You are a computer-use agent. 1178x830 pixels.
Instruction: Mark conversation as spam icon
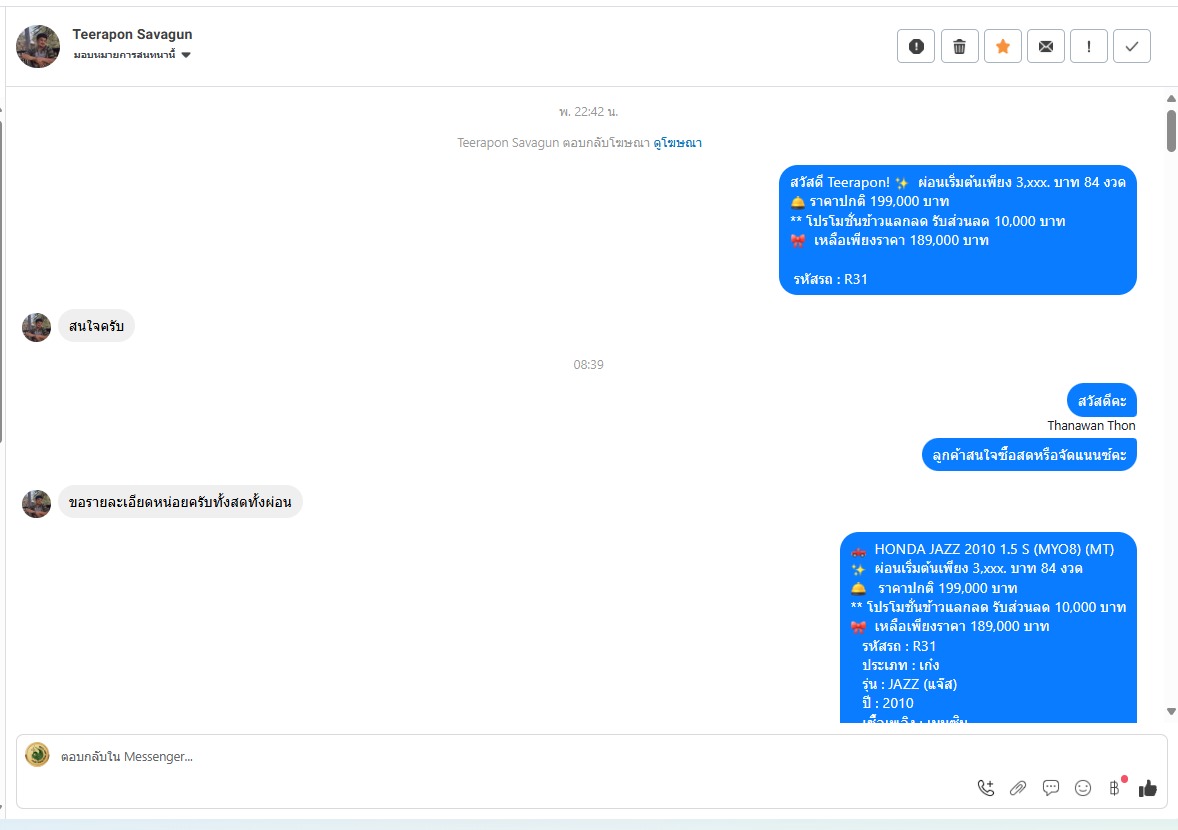click(x=916, y=47)
